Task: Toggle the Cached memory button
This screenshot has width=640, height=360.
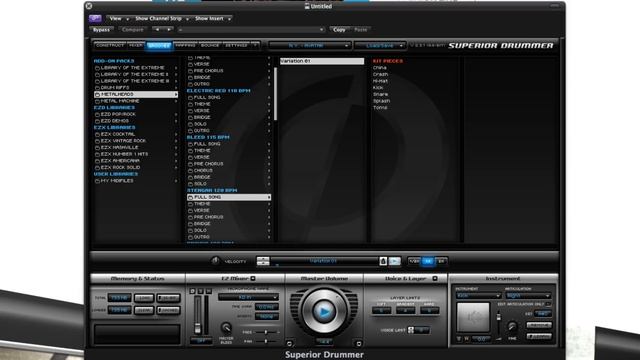Action: pyautogui.click(x=169, y=310)
